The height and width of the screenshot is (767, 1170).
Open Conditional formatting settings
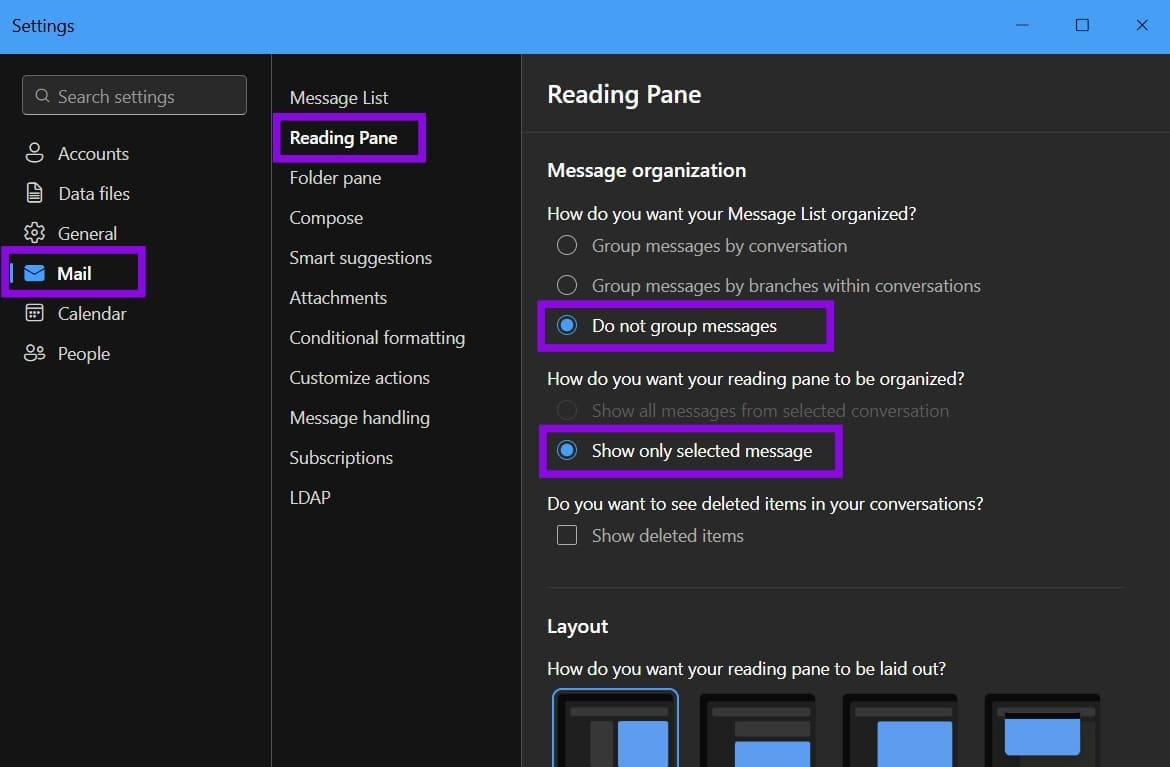tap(377, 338)
